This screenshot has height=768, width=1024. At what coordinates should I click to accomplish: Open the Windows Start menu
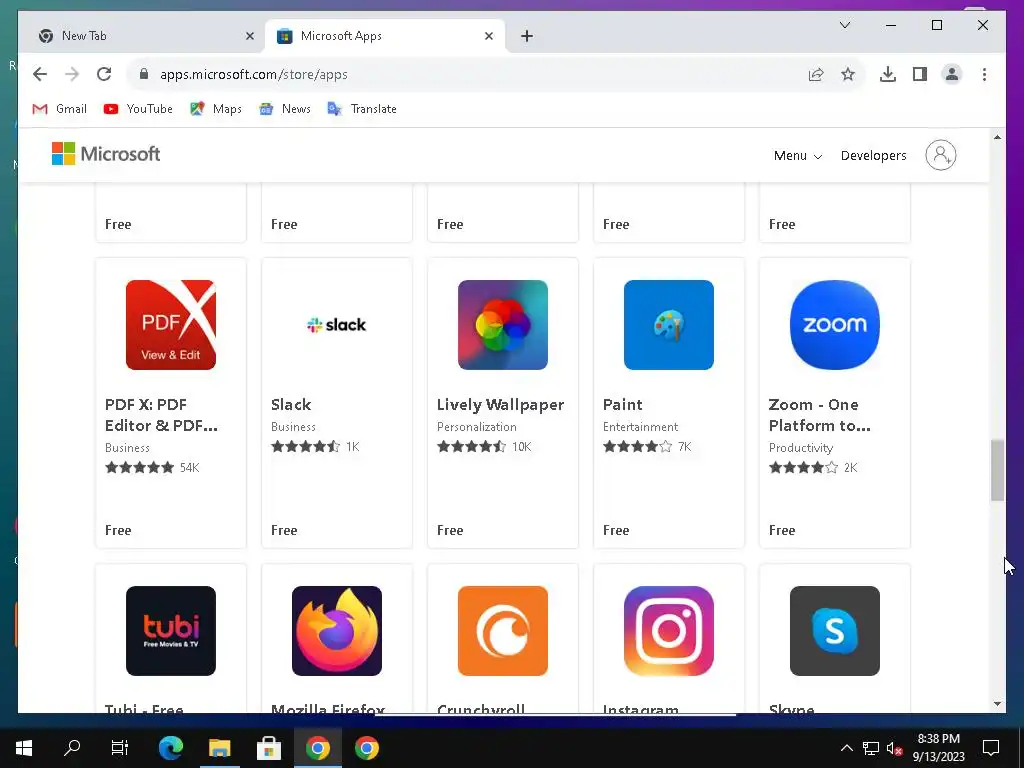pos(24,748)
